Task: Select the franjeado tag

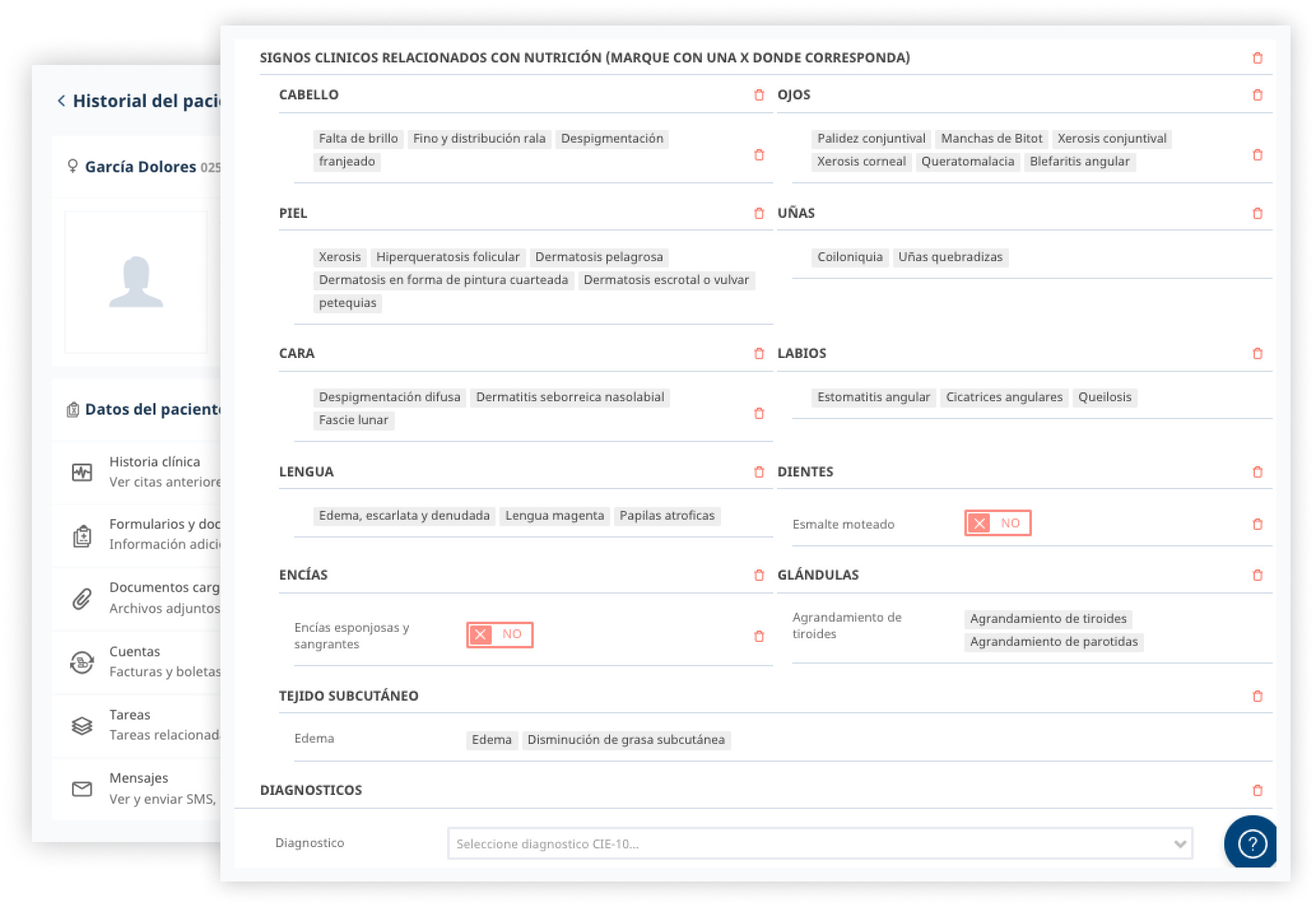Action: [x=347, y=162]
